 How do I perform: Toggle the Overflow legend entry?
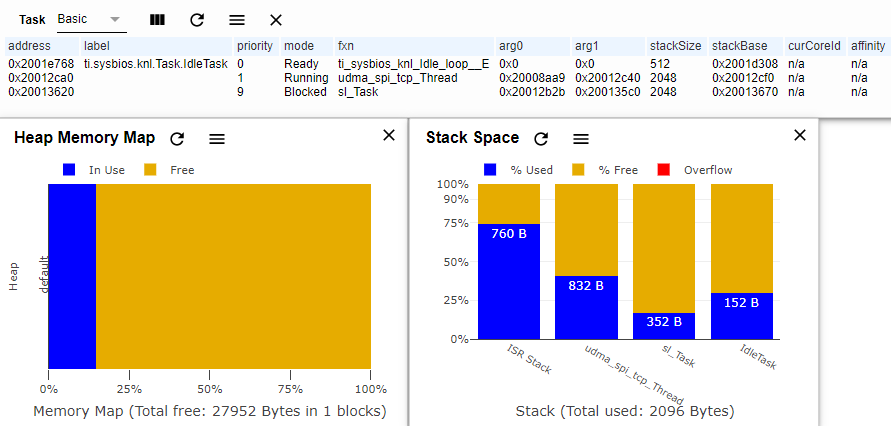tap(694, 170)
